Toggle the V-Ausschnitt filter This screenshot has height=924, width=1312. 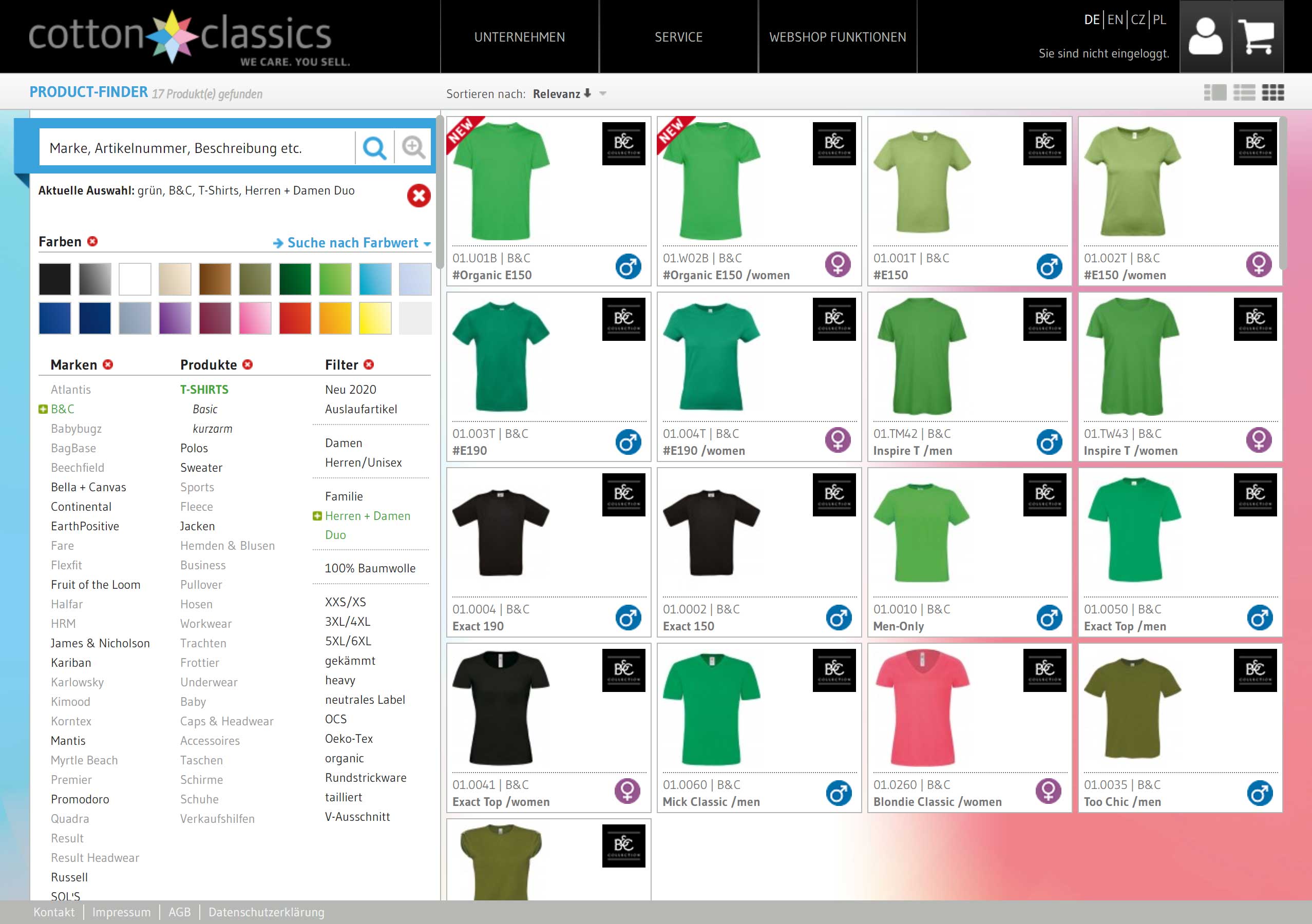click(357, 817)
